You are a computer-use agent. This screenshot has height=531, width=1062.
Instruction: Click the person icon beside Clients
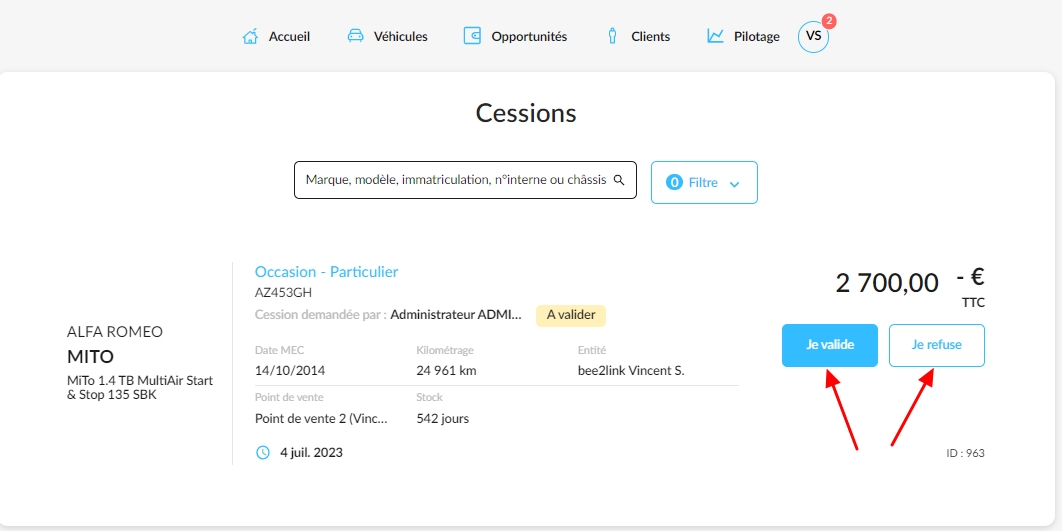(x=612, y=36)
